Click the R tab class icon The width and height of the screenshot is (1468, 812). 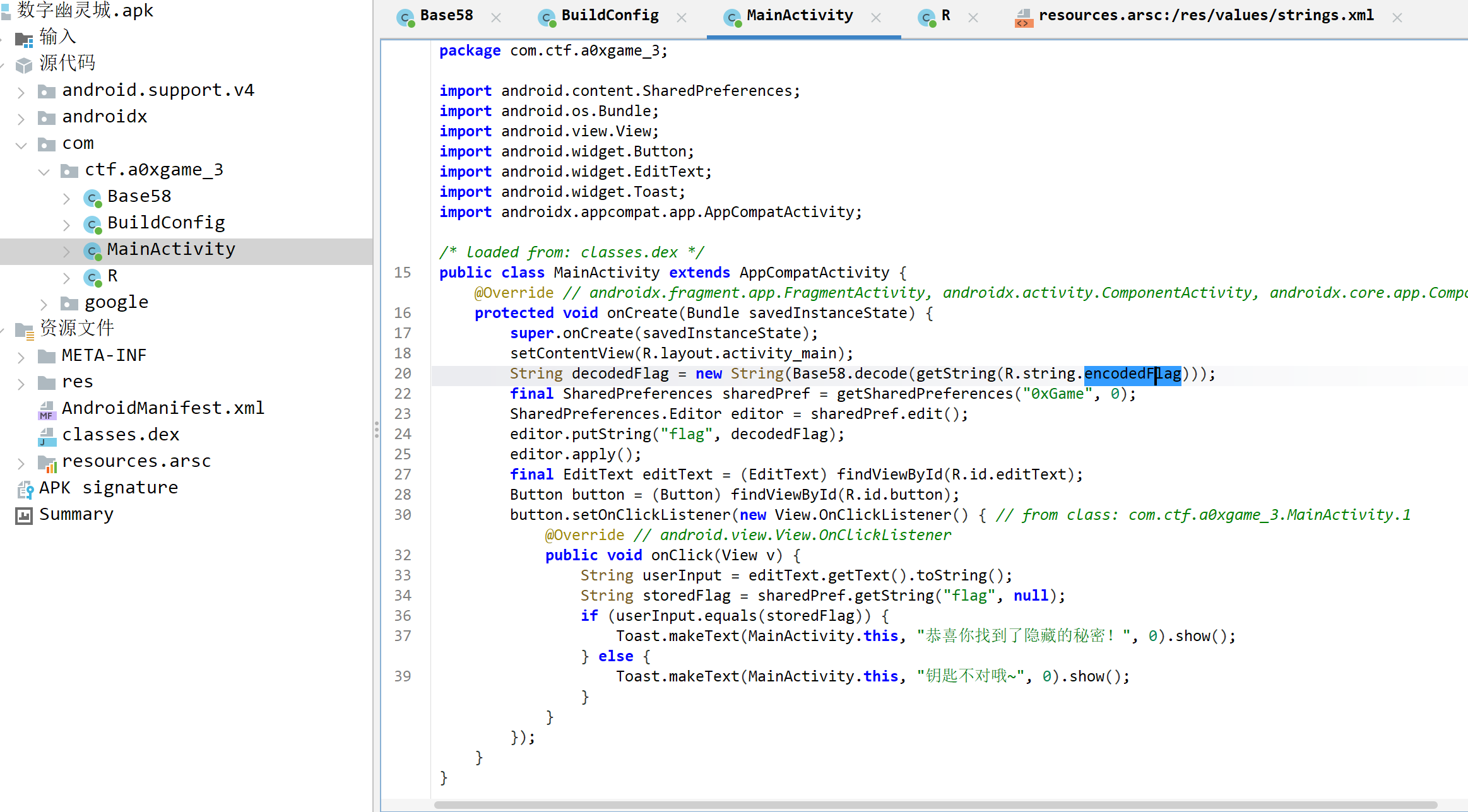pyautogui.click(x=926, y=18)
